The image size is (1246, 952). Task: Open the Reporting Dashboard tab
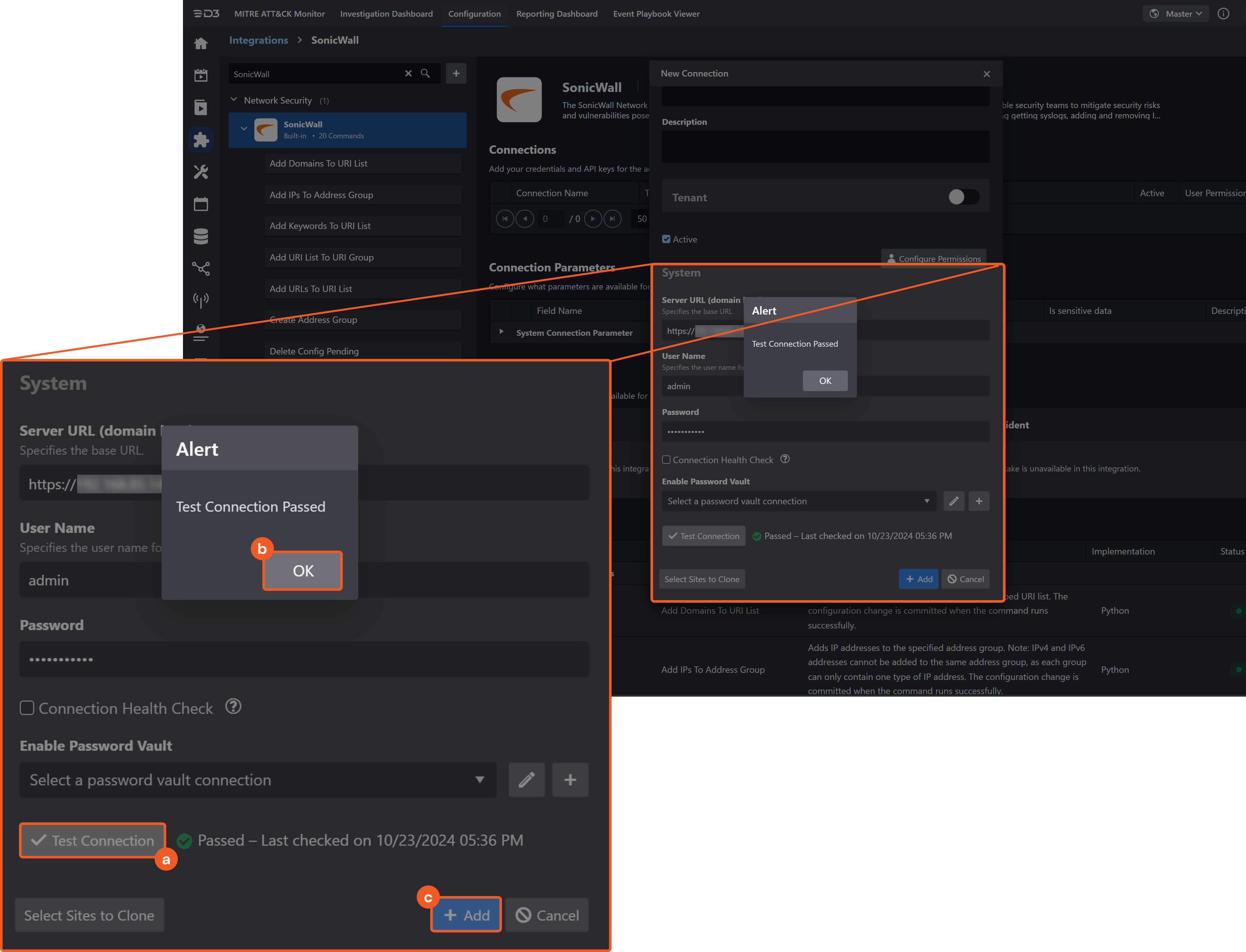(556, 14)
